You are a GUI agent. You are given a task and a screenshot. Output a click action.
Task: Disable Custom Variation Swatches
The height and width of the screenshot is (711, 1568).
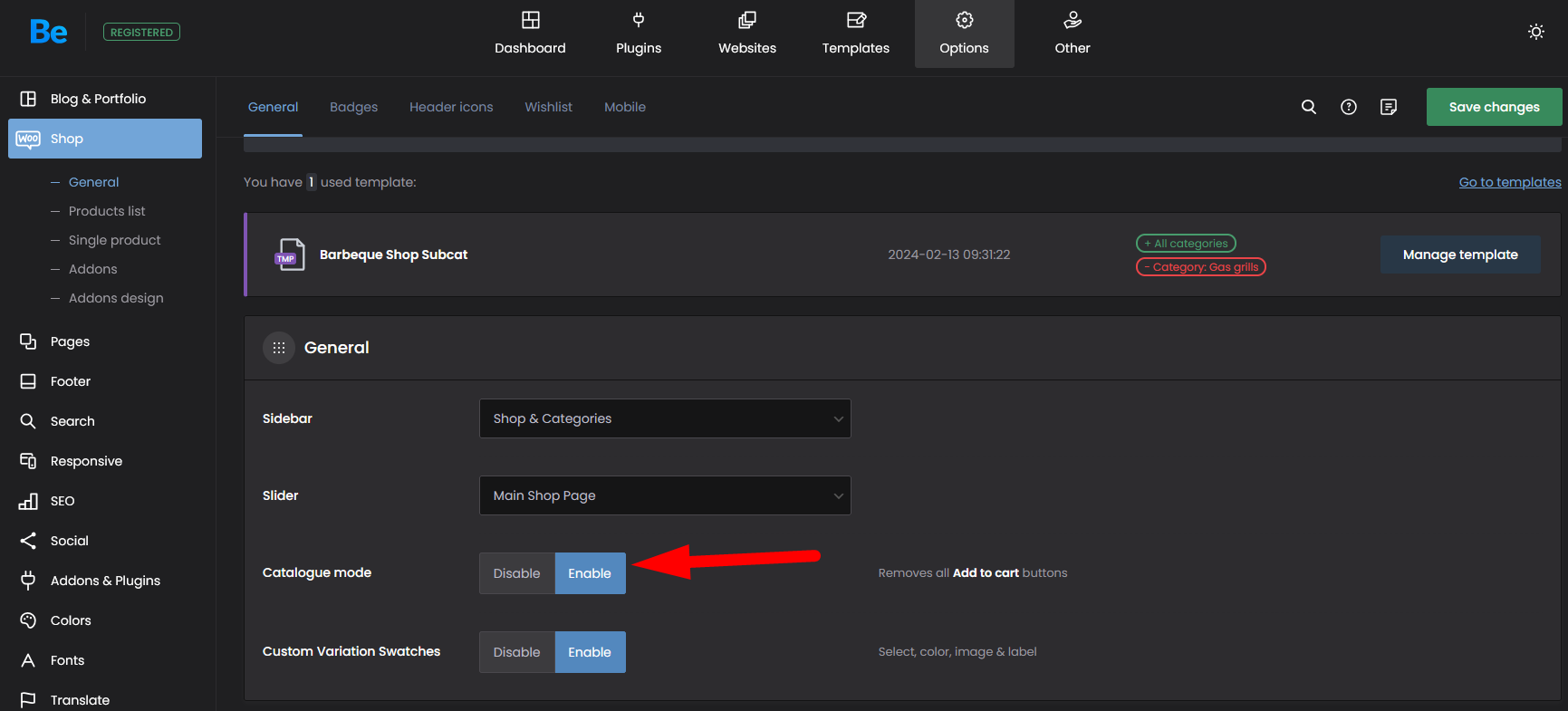click(x=516, y=652)
